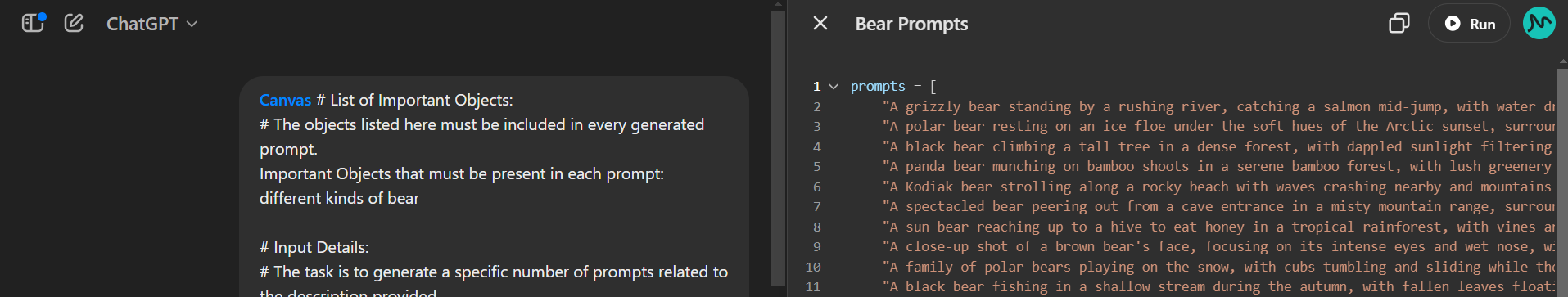Click "different kinds of bear" text
This screenshot has height=297, width=1568.
coord(339,198)
